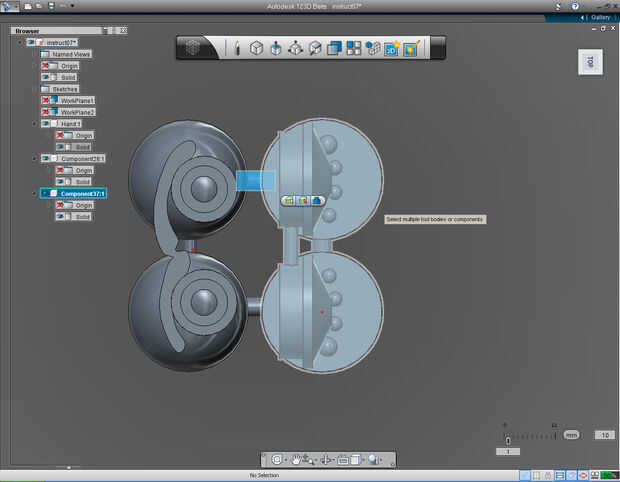
Task: Select the Measure tool in main toolbar
Action: click(x=315, y=48)
